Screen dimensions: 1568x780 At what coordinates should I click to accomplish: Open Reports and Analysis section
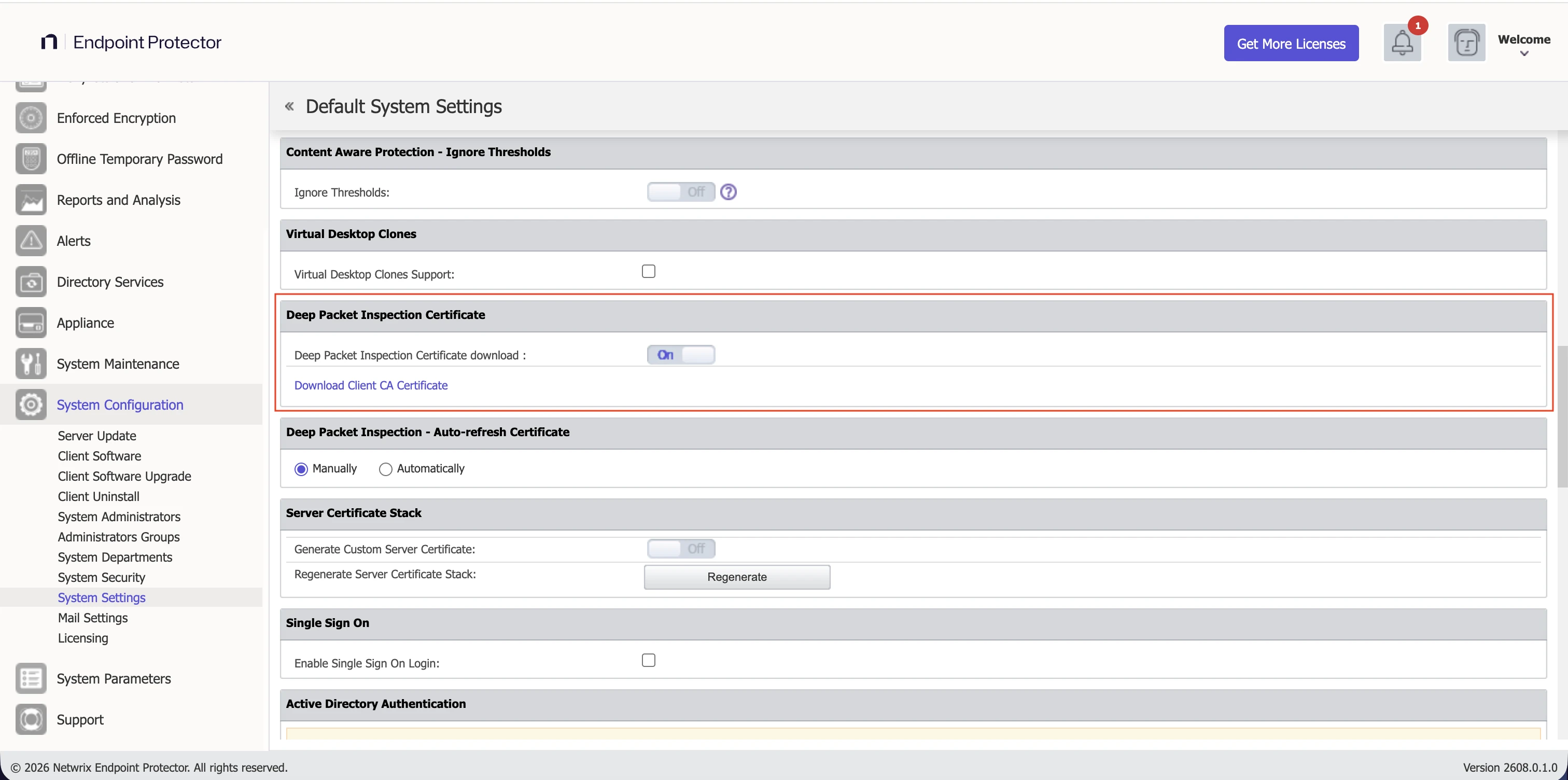click(119, 200)
